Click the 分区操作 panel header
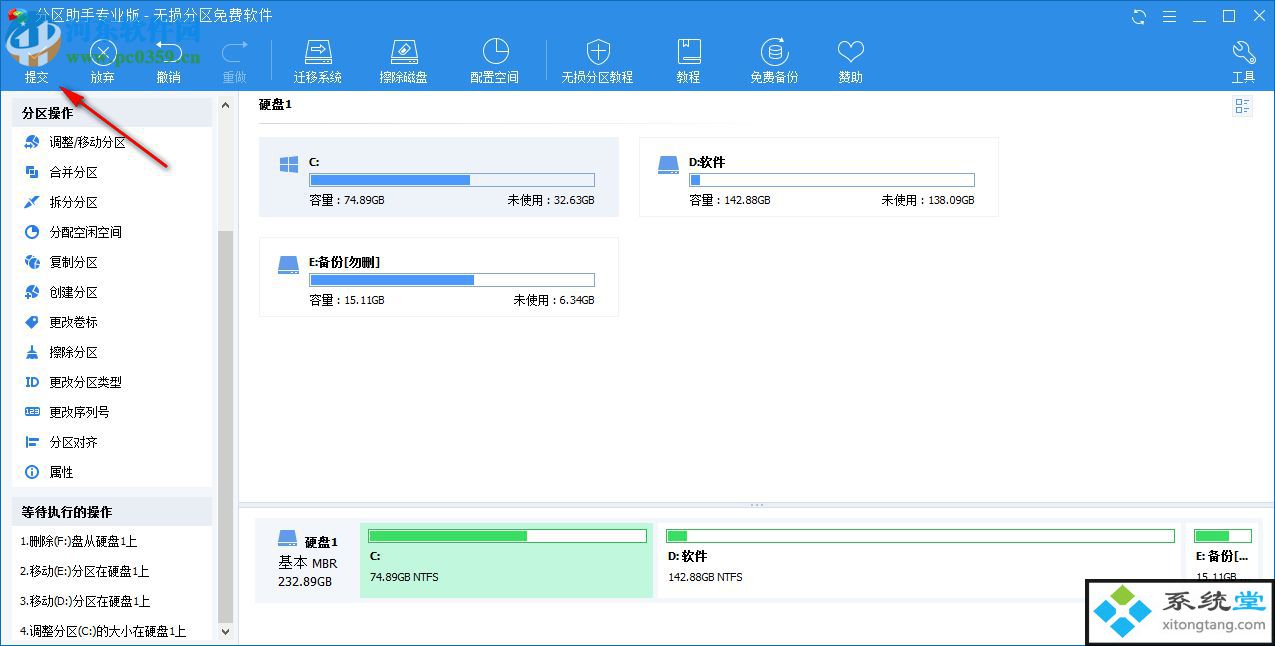The width and height of the screenshot is (1275, 646). 112,113
